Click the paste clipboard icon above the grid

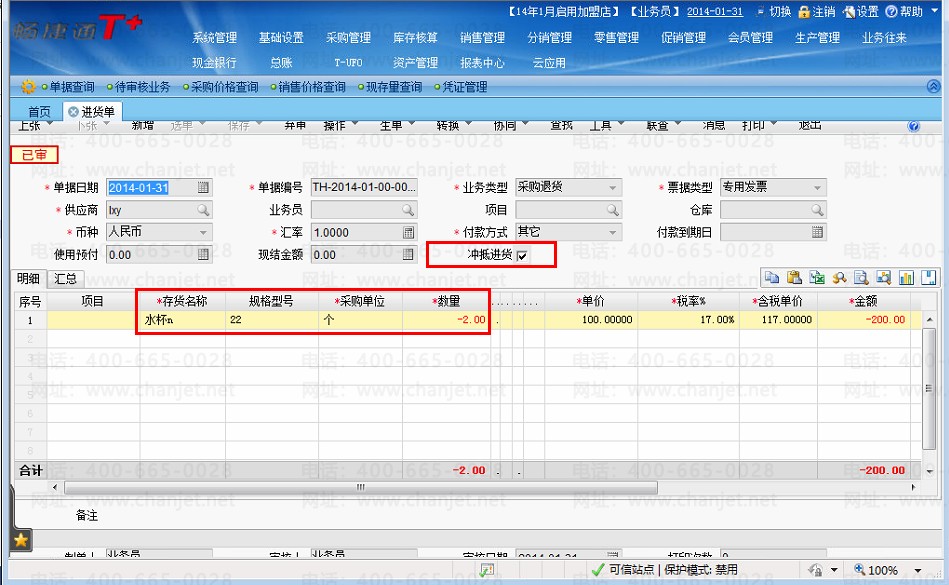[794, 277]
